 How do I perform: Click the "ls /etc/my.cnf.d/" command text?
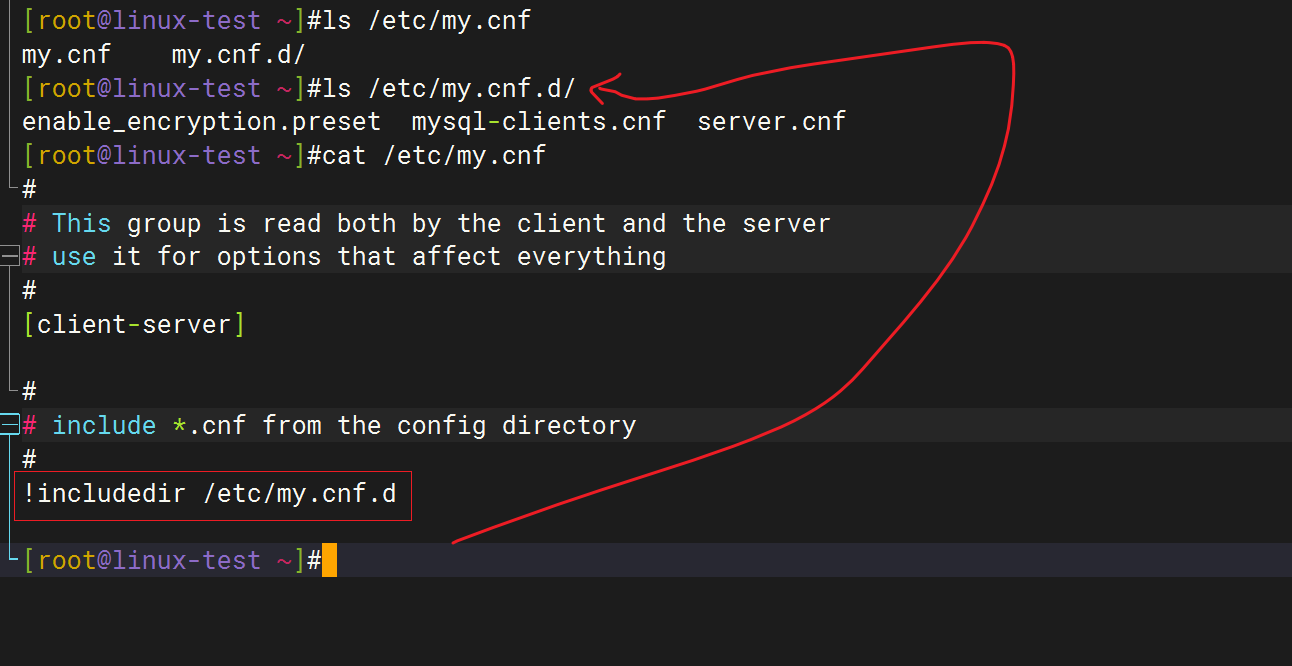coord(441,88)
